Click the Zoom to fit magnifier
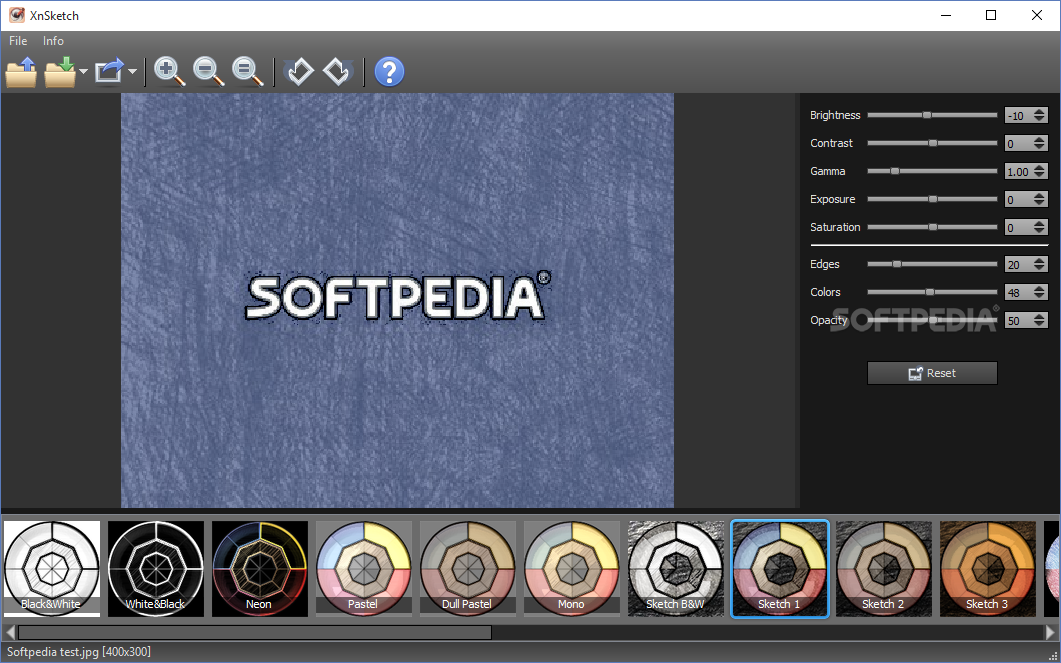Image resolution: width=1061 pixels, height=663 pixels. click(x=248, y=72)
